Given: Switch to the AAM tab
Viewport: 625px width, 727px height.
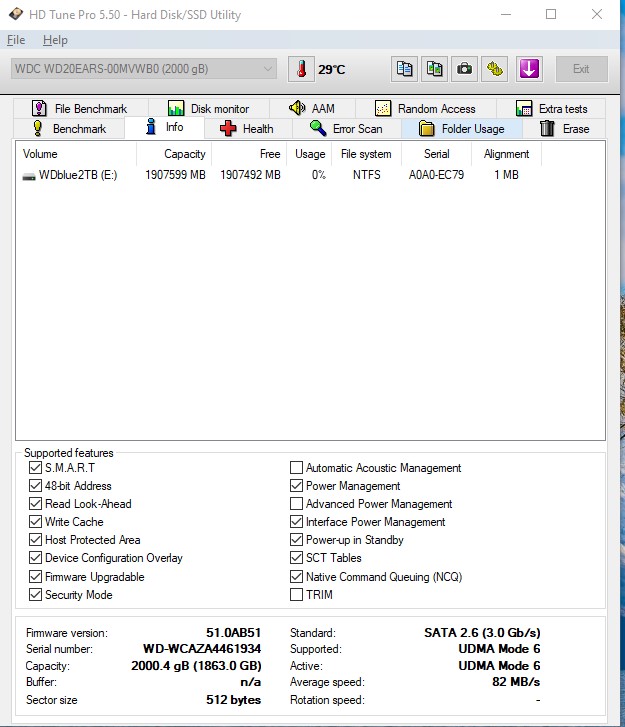Looking at the screenshot, I should [x=312, y=108].
